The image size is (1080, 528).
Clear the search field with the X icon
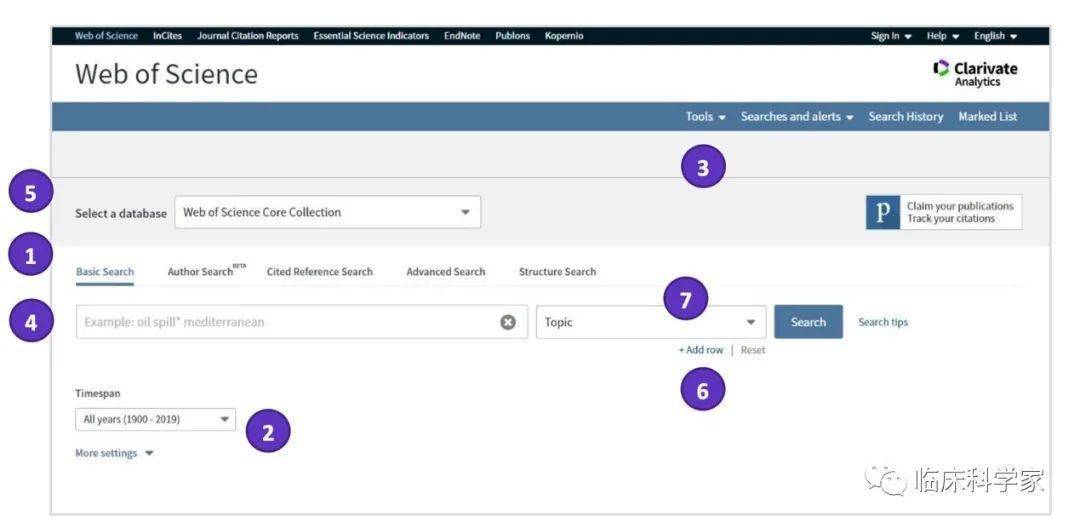coord(508,322)
